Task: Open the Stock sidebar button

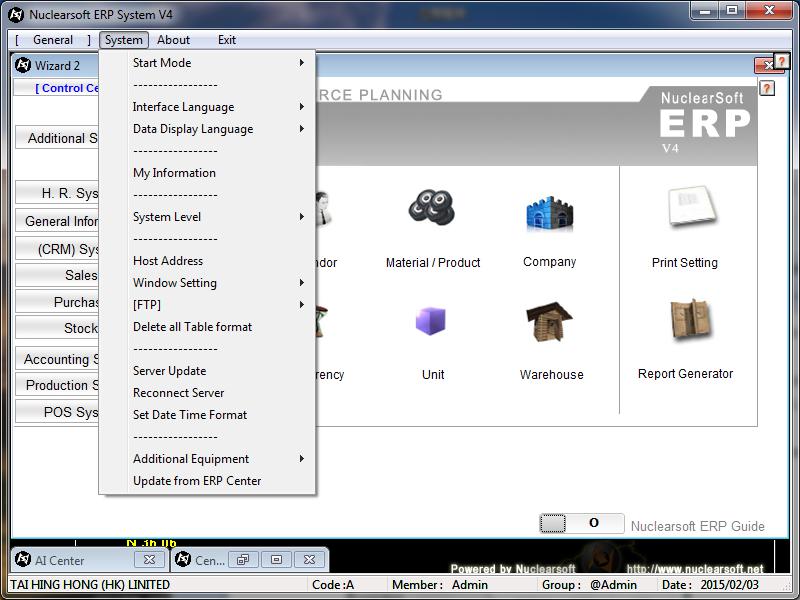Action: (x=57, y=328)
